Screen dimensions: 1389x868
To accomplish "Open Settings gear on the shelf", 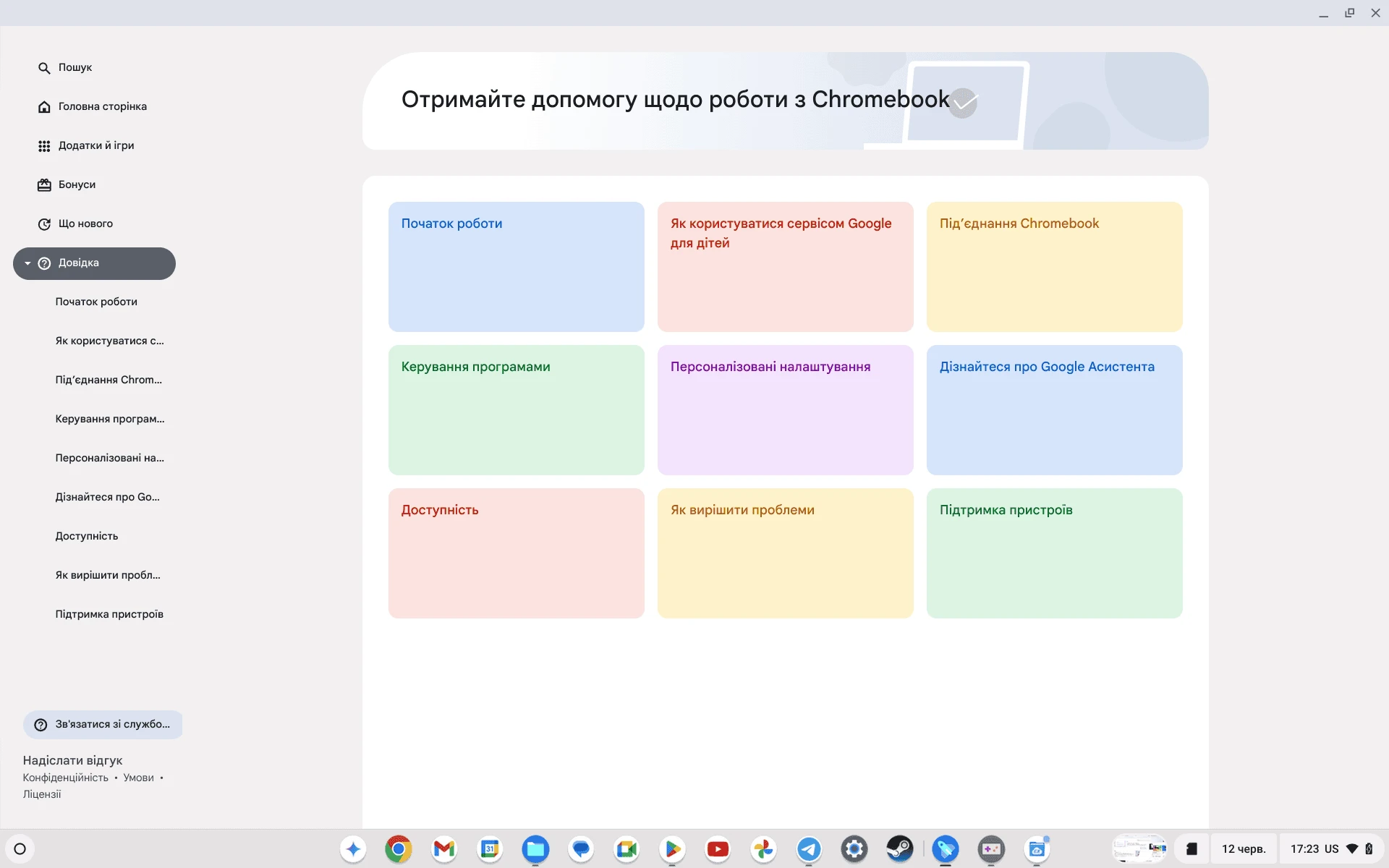I will point(854,849).
